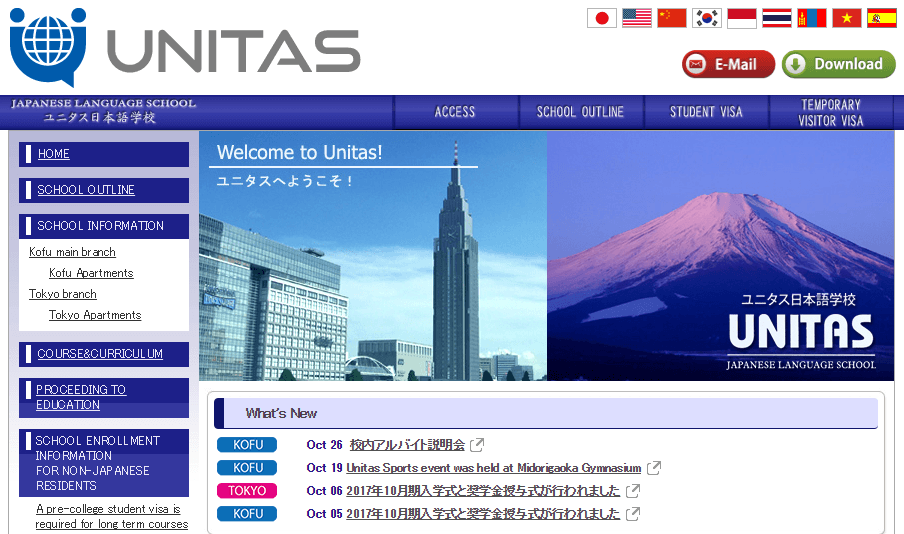Open the TEMPORARY VISITOR VISA menu item

pyautogui.click(x=830, y=112)
